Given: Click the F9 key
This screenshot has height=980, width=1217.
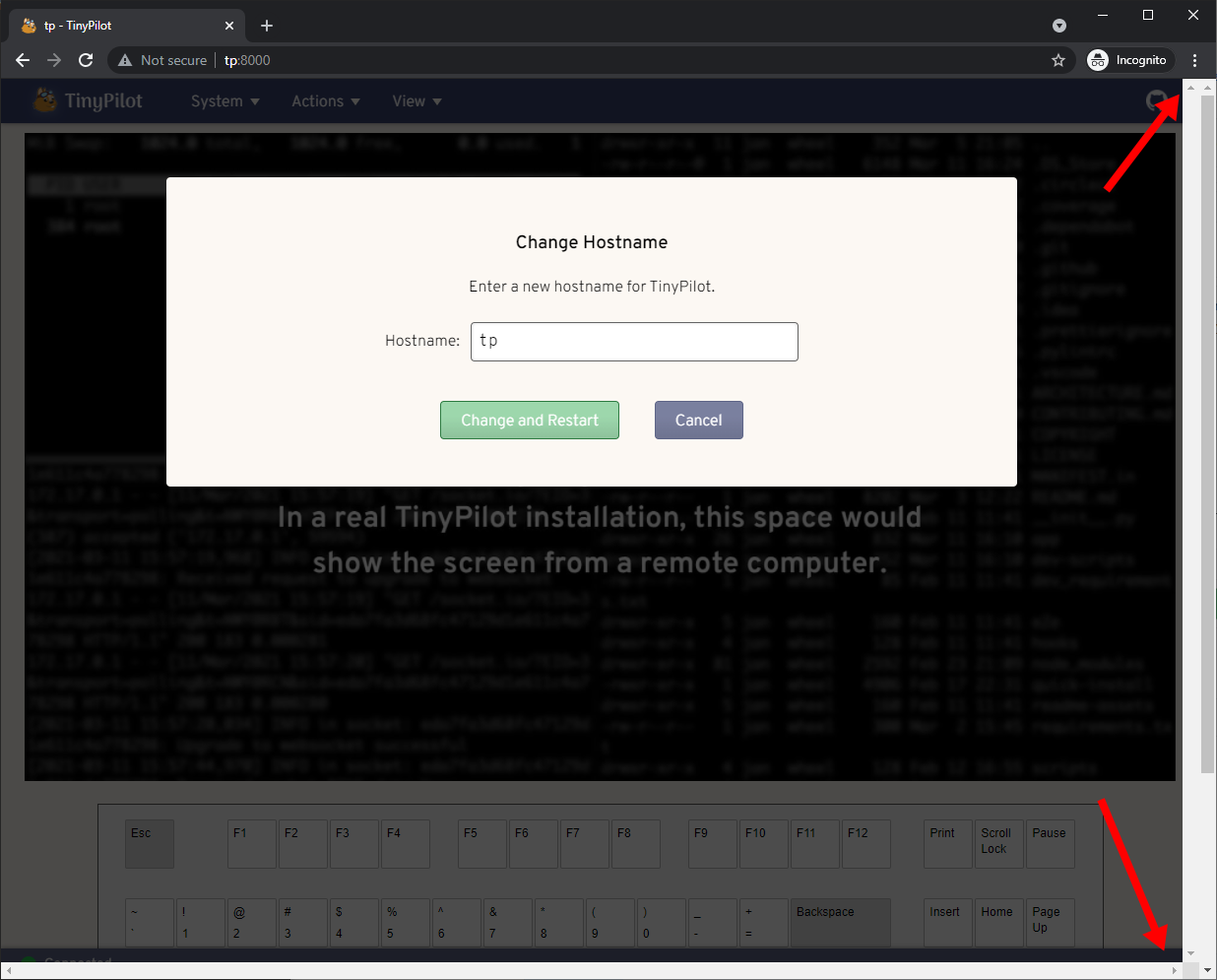Looking at the screenshot, I should point(713,844).
